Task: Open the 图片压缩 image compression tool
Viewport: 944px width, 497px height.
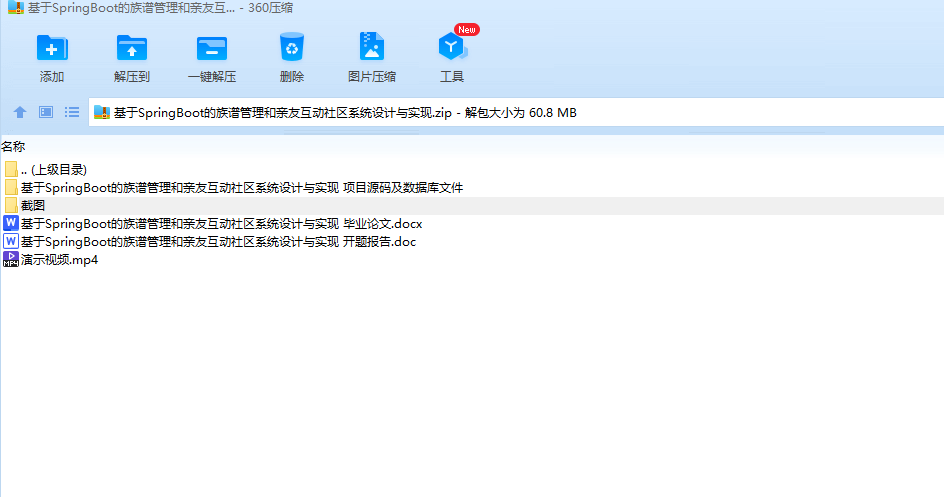Action: 371,47
